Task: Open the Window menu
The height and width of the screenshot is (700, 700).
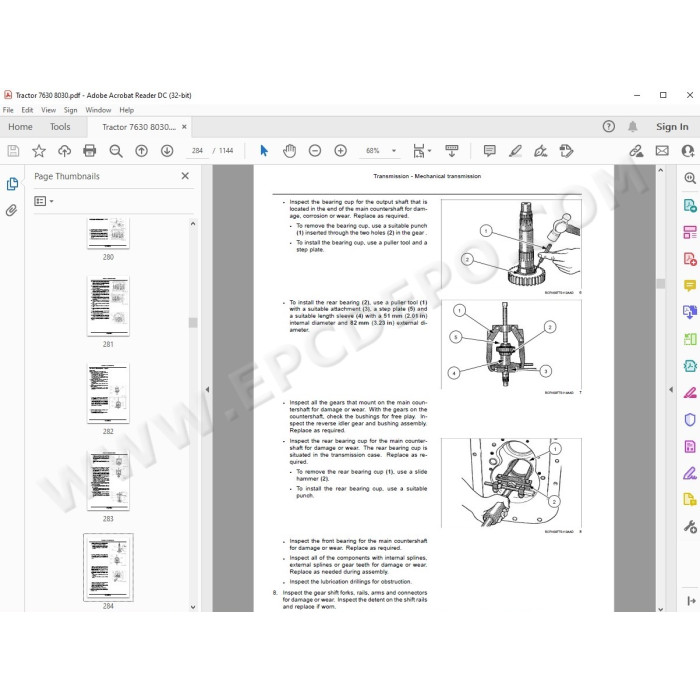Action: 98,110
